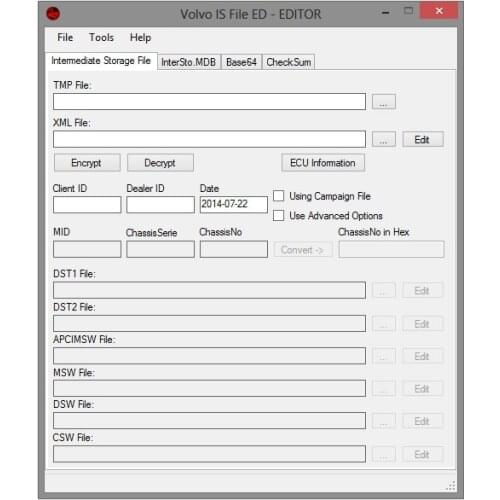
Task: Open ECU Information
Action: click(x=323, y=163)
